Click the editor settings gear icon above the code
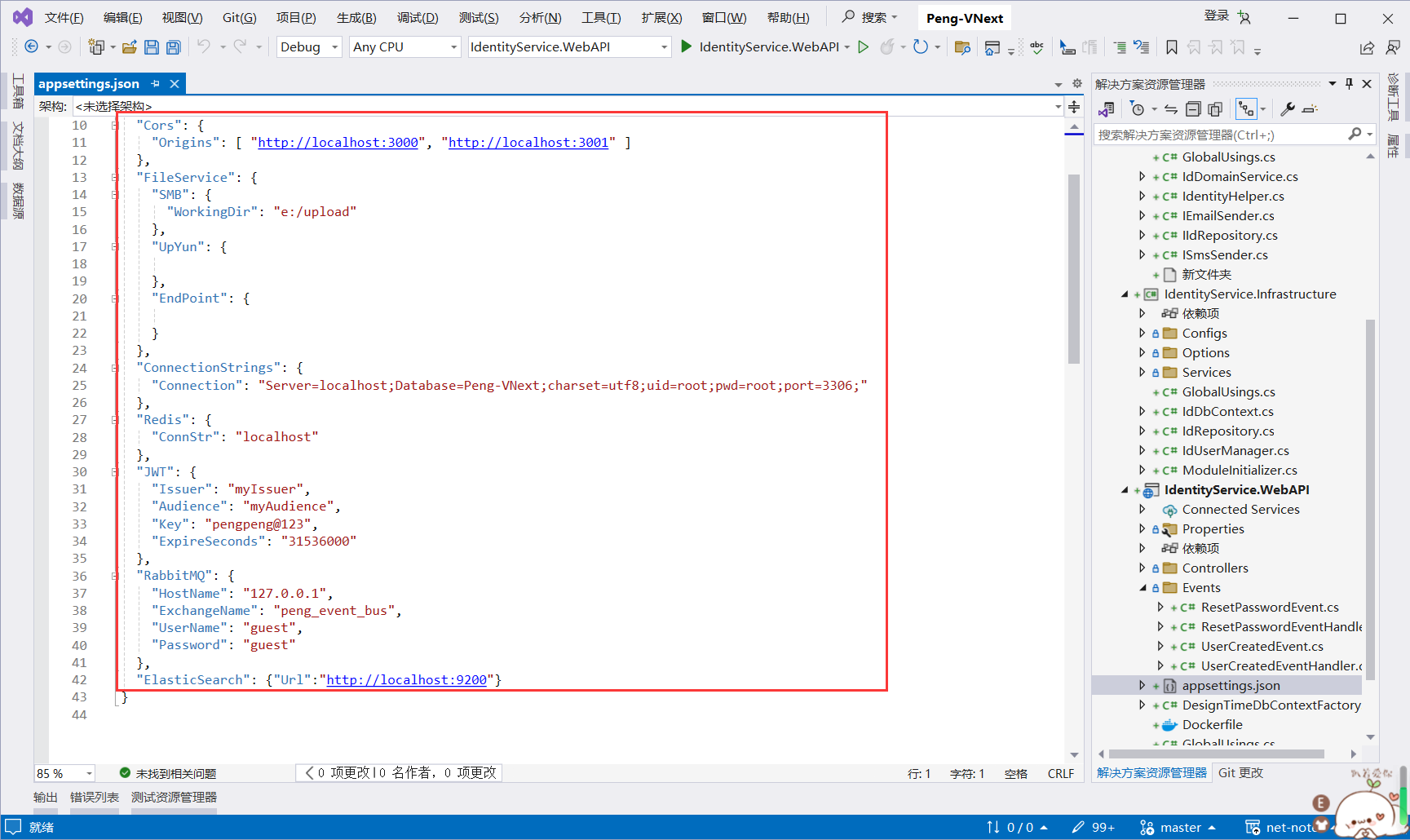Image resolution: width=1410 pixels, height=840 pixels. pyautogui.click(x=1077, y=84)
